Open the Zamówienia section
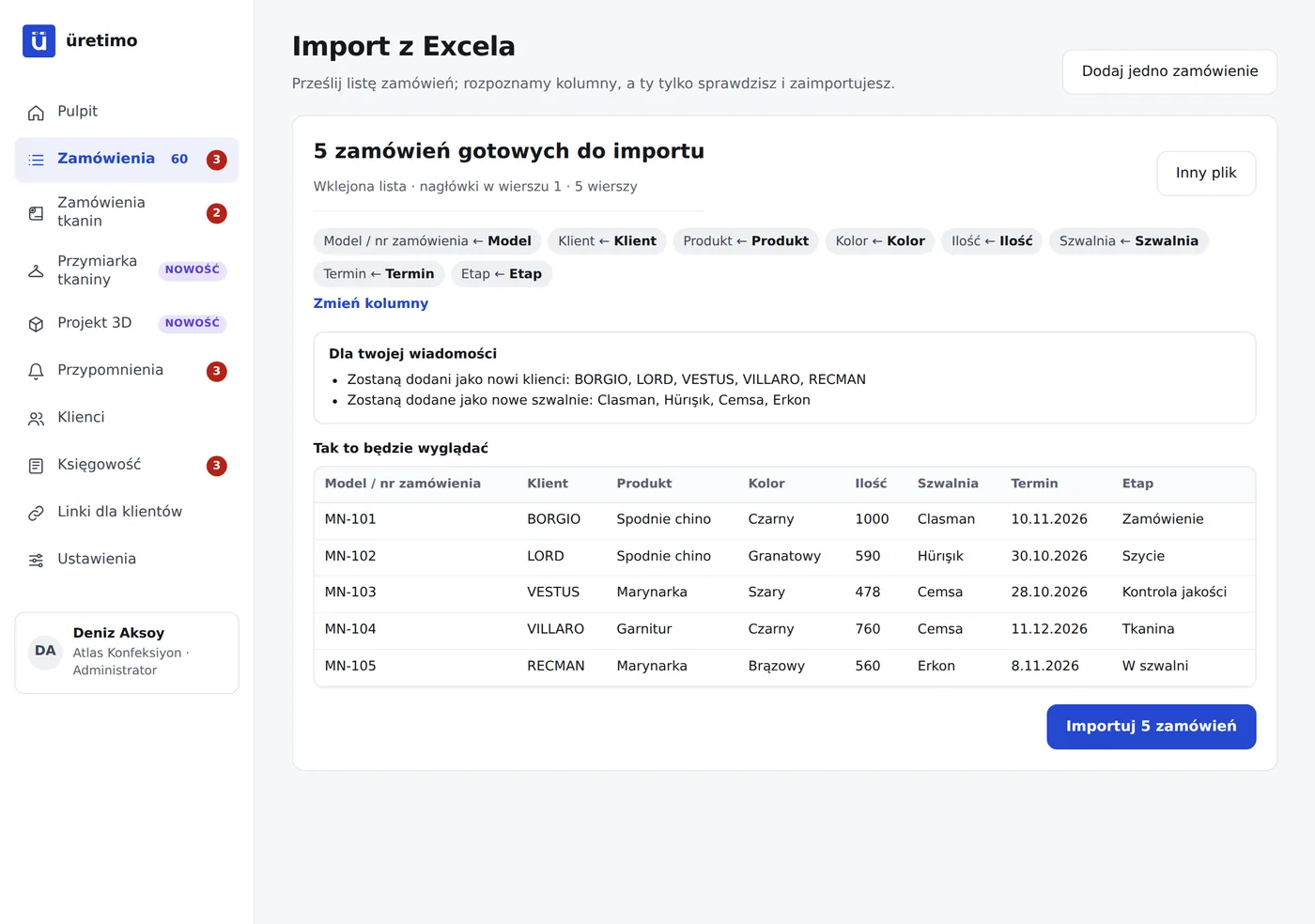 tap(127, 160)
